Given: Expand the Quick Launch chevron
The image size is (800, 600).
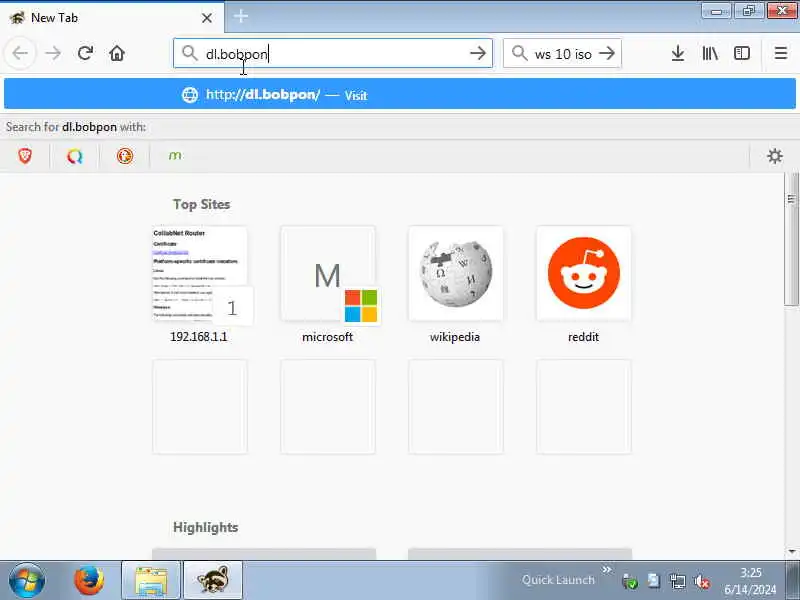Looking at the screenshot, I should pos(606,569).
